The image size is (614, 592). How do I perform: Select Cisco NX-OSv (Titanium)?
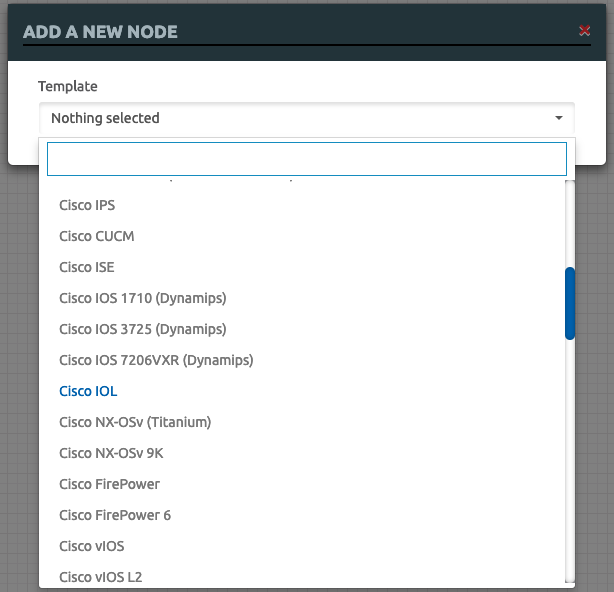302,422
